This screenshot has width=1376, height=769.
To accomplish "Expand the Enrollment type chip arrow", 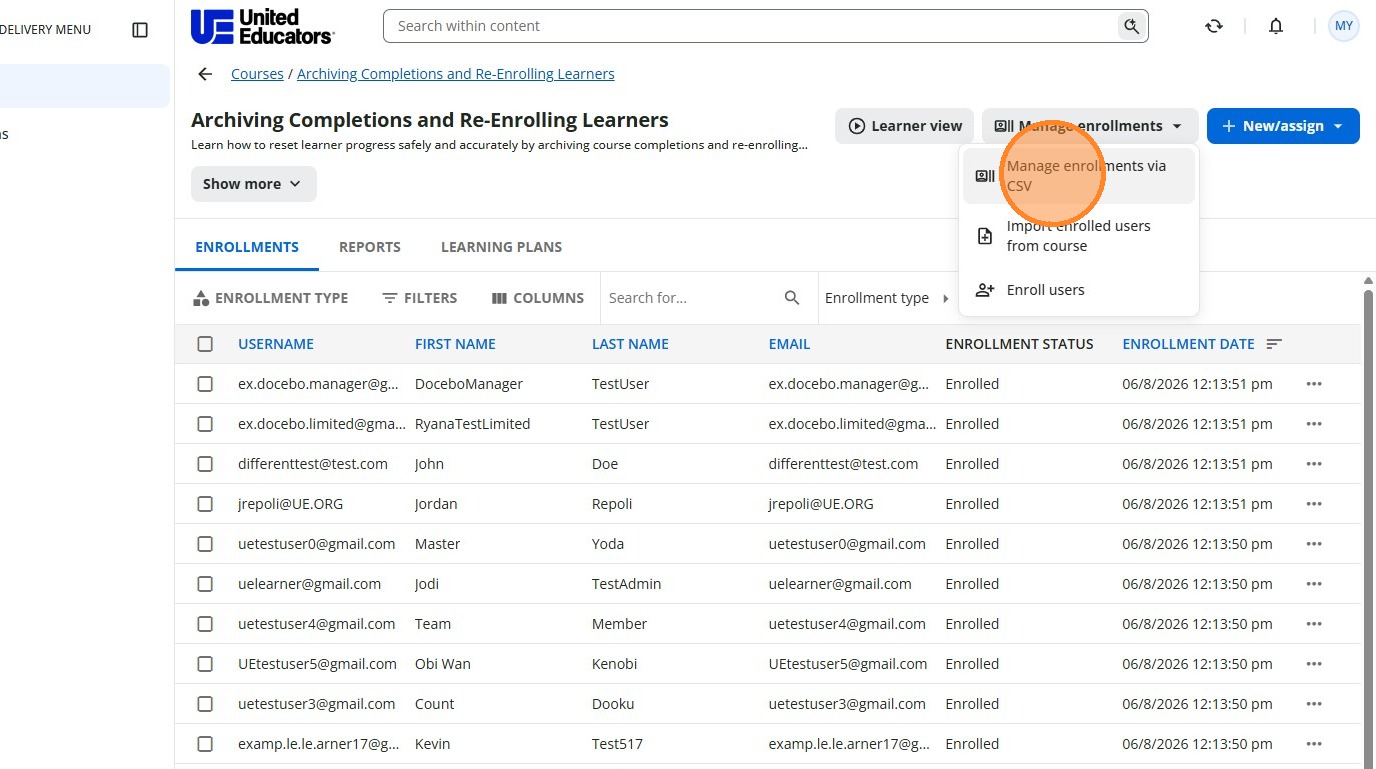I will click(x=946, y=298).
